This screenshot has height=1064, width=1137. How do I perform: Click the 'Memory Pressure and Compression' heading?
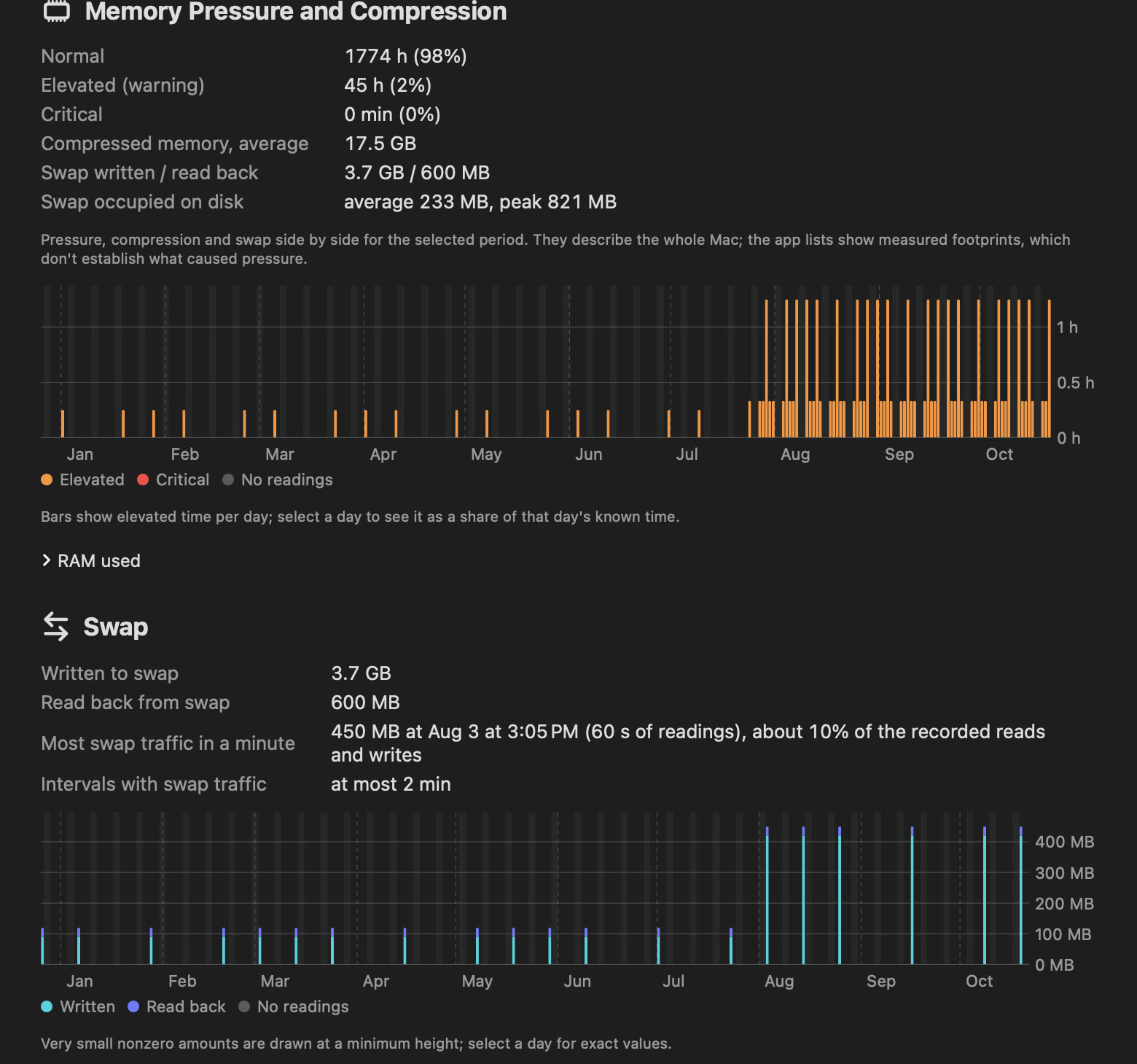point(296,11)
